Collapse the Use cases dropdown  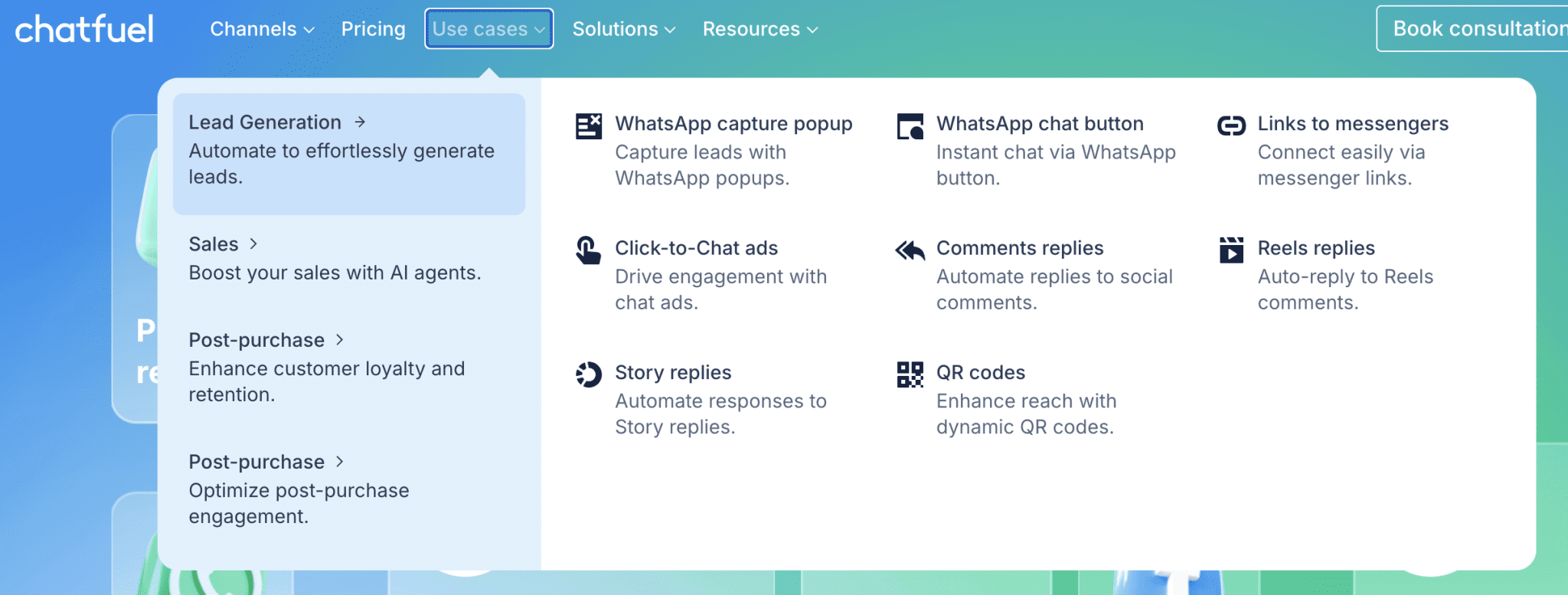488,29
